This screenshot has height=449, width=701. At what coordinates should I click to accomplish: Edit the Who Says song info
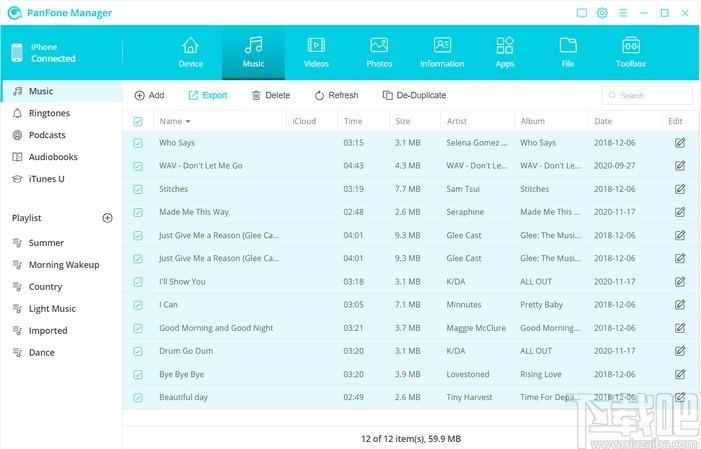(x=680, y=143)
